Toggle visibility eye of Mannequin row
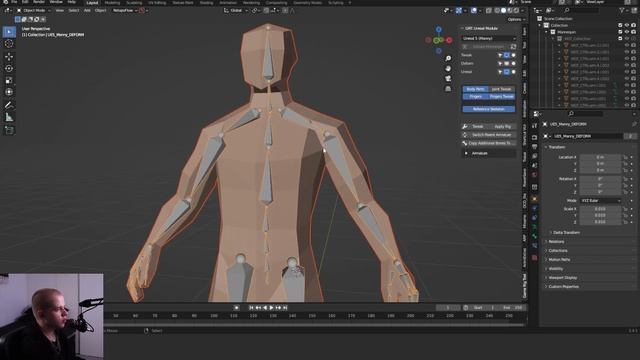 [627, 32]
